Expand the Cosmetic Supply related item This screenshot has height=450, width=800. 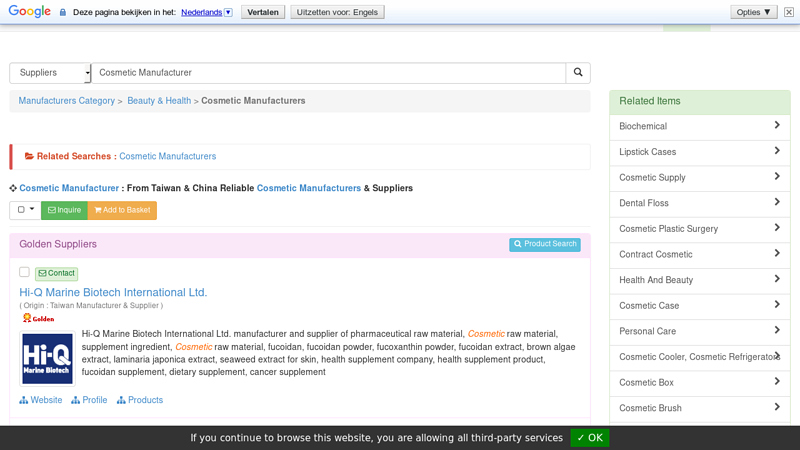point(699,178)
